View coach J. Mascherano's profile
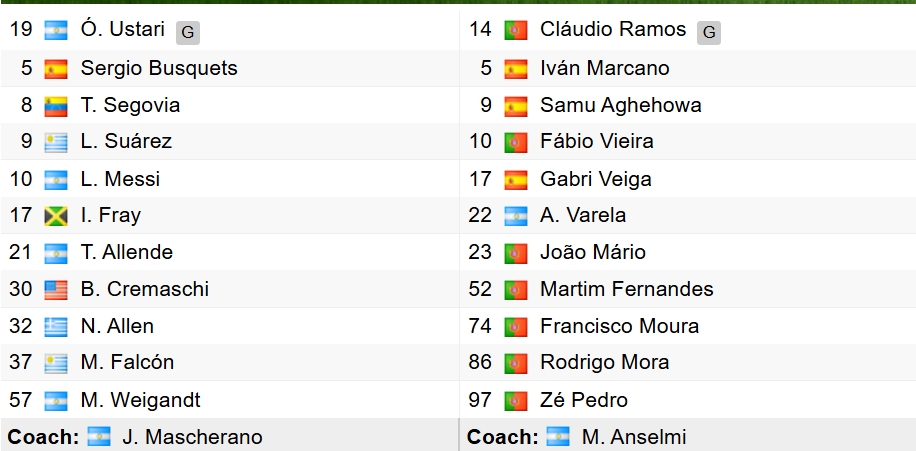 [192, 437]
